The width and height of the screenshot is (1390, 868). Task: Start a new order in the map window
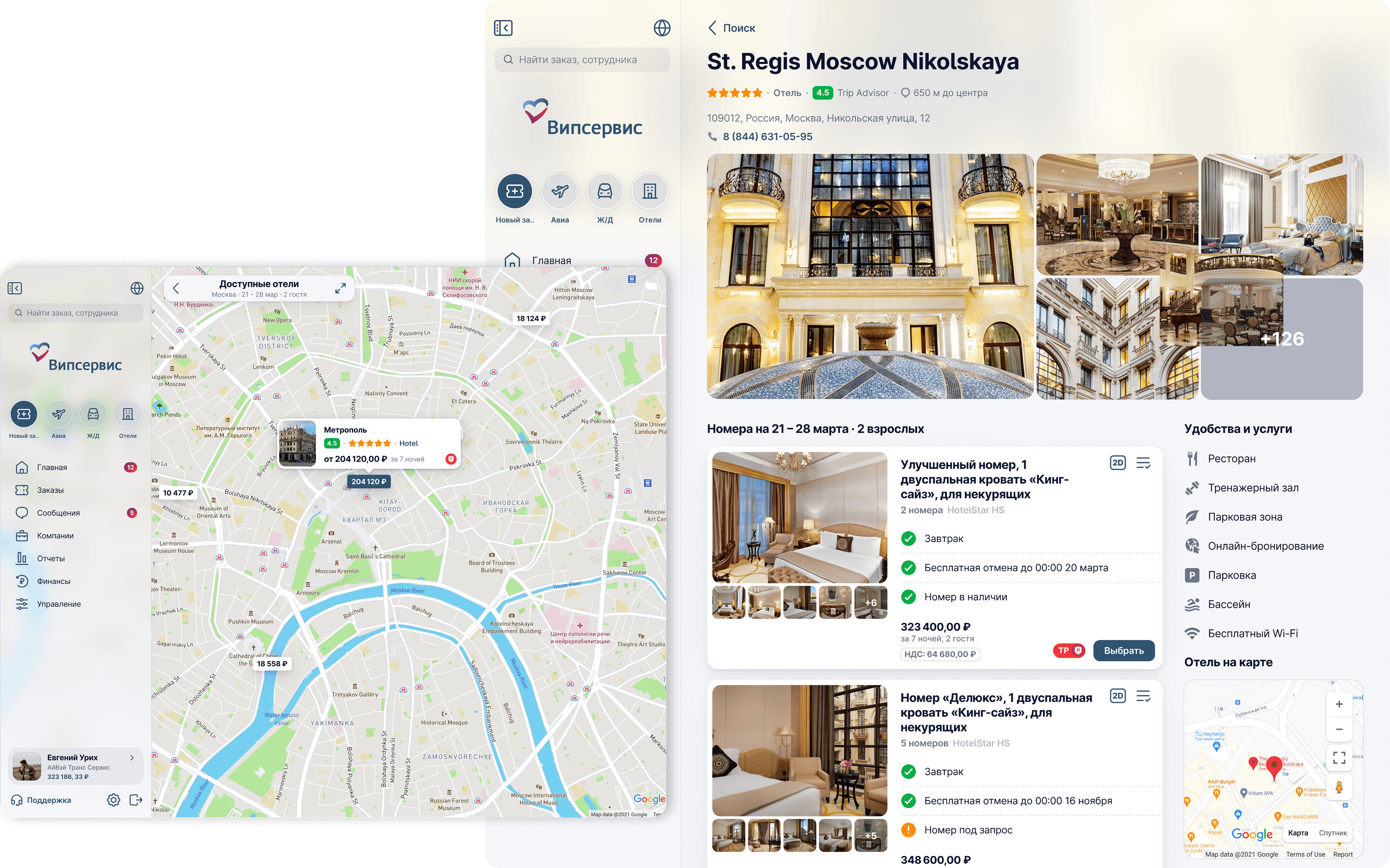tap(24, 414)
